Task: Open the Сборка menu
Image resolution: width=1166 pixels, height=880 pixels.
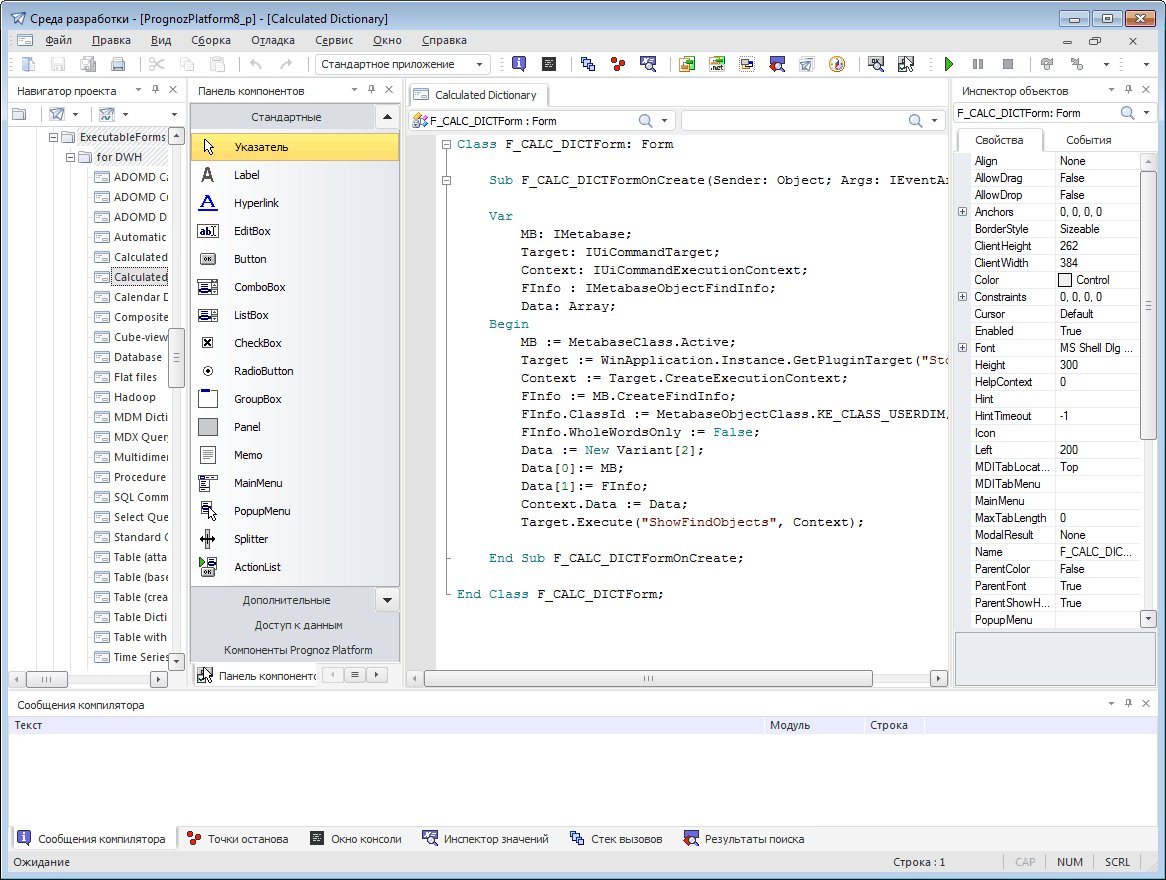Action: pyautogui.click(x=211, y=40)
